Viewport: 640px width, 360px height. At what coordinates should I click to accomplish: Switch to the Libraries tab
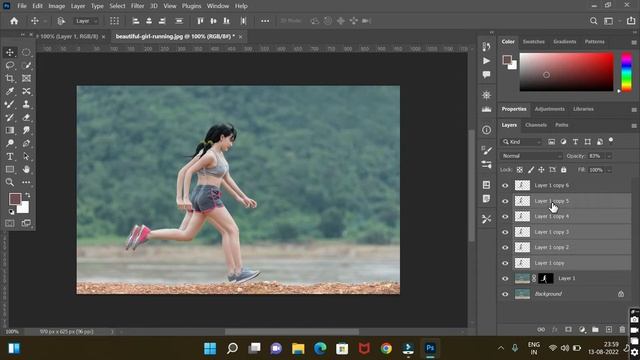tap(583, 109)
